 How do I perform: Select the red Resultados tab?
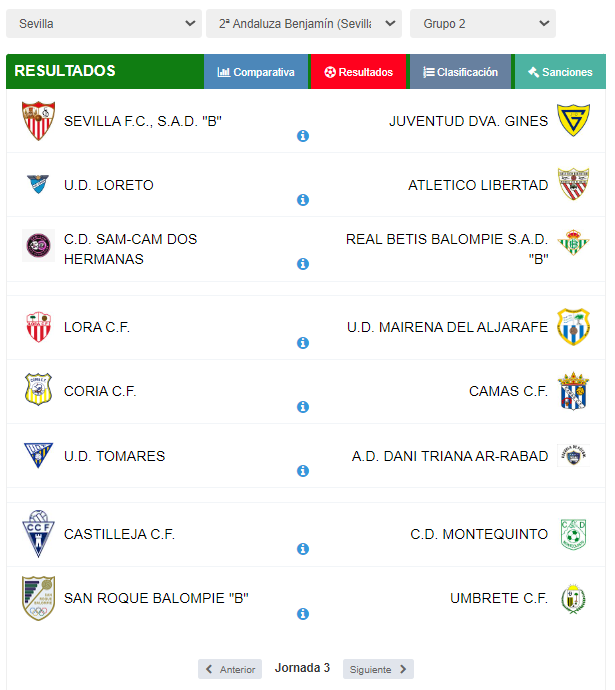coord(359,72)
